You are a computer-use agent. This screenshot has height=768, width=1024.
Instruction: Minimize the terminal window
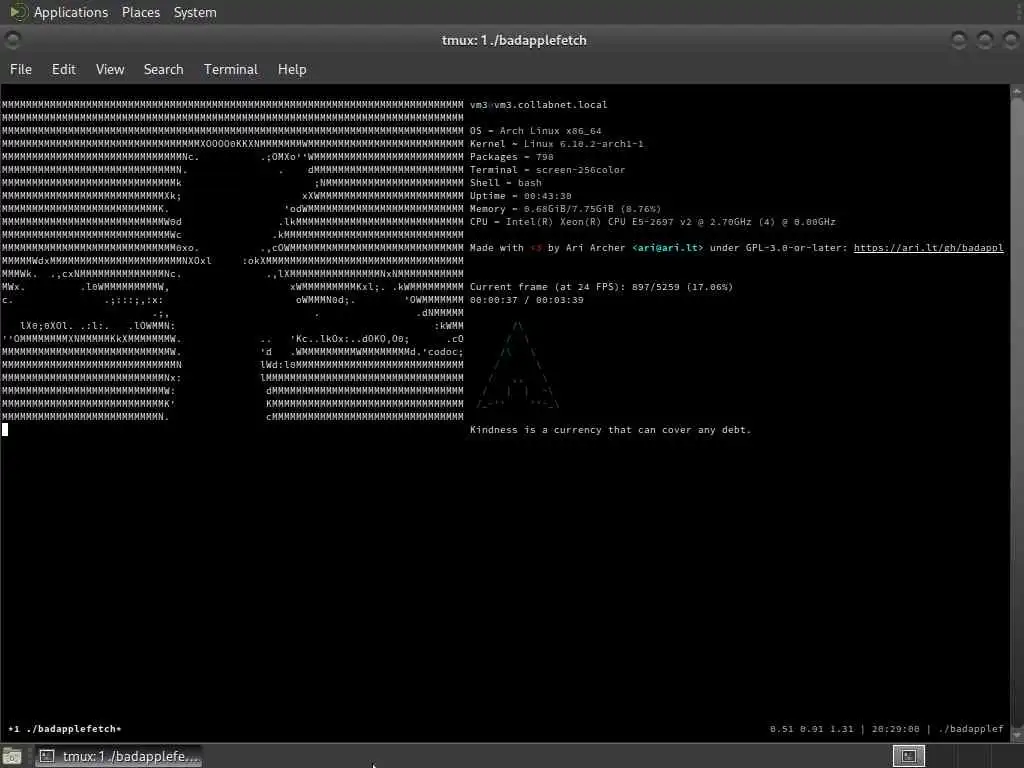(959, 40)
